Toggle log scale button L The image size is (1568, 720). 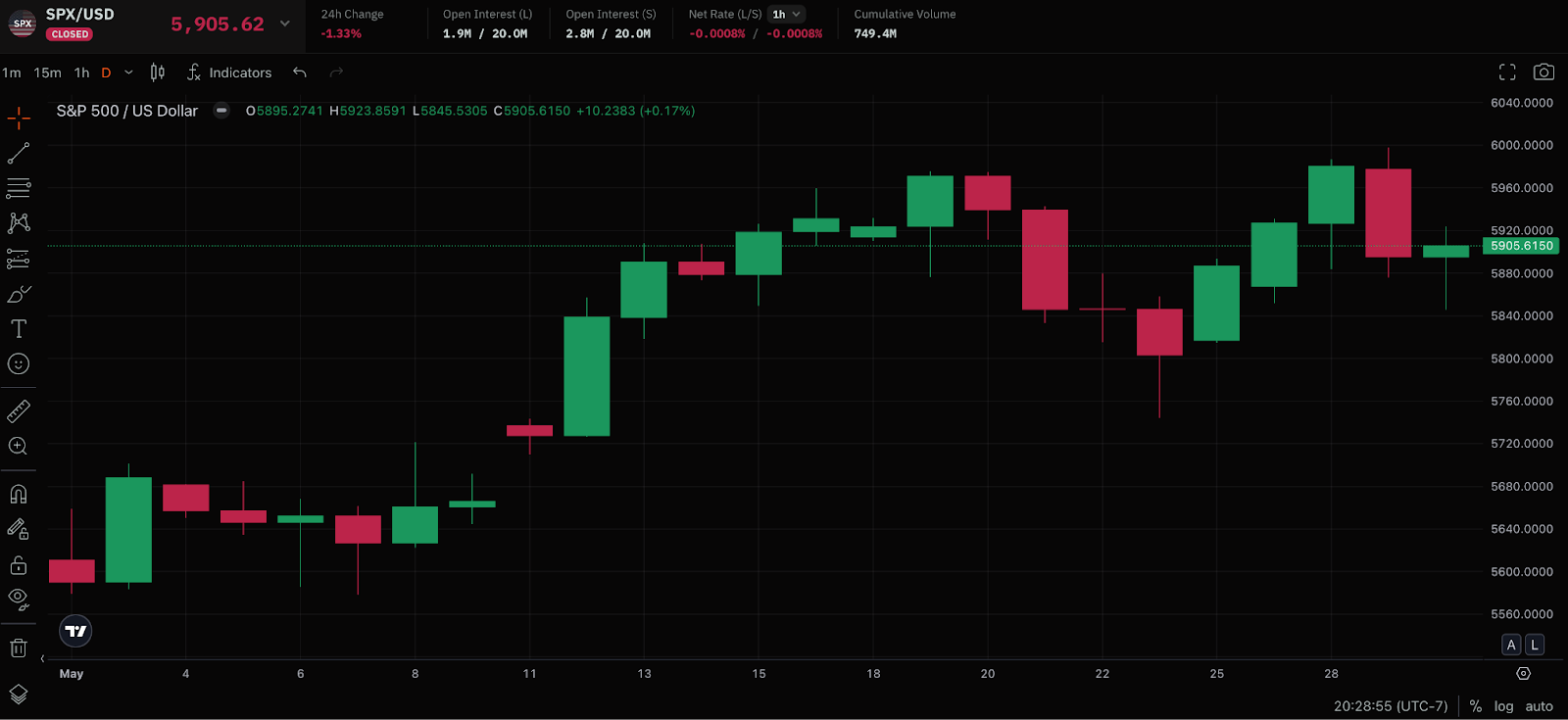pyautogui.click(x=1535, y=645)
